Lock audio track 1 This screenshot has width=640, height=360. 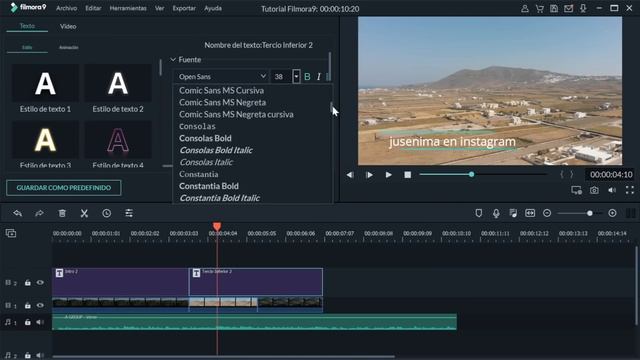[x=27, y=322]
